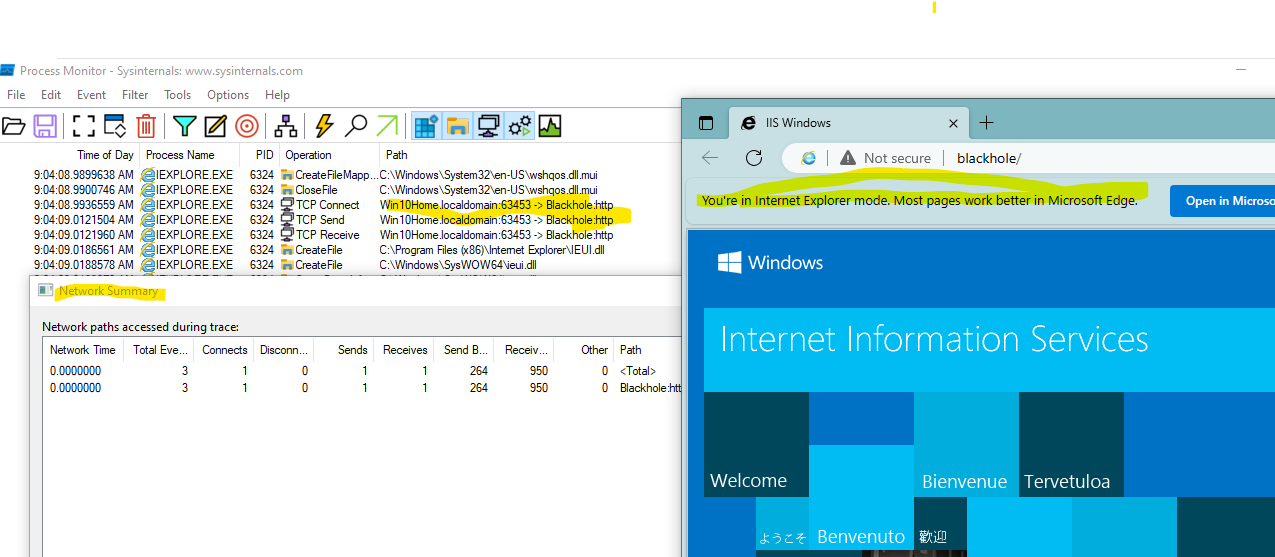Screen dimensions: 1275x557
Task: Select the red target Include Process icon
Action: (247, 126)
